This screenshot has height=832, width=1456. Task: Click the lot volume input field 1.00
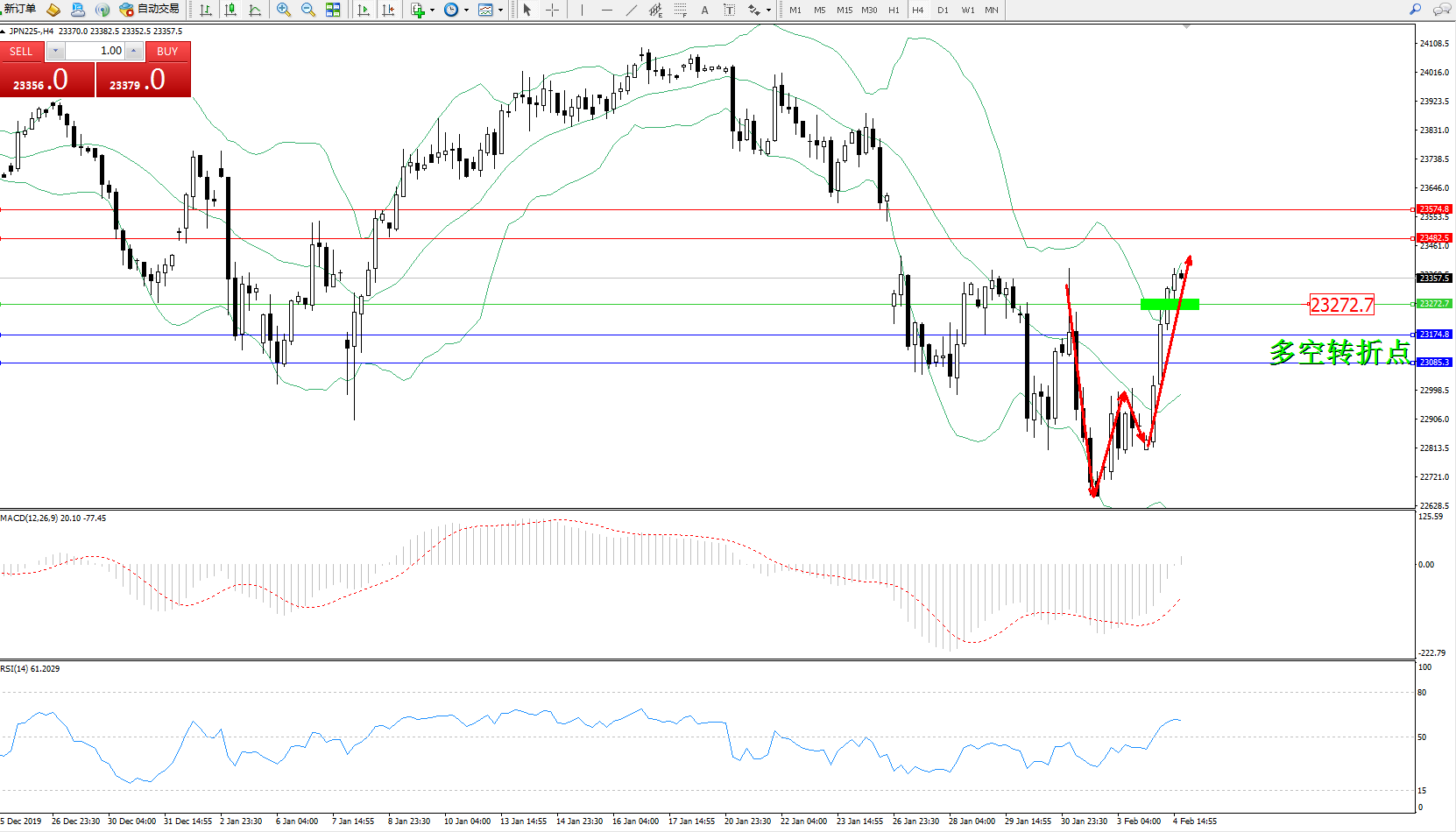click(95, 51)
